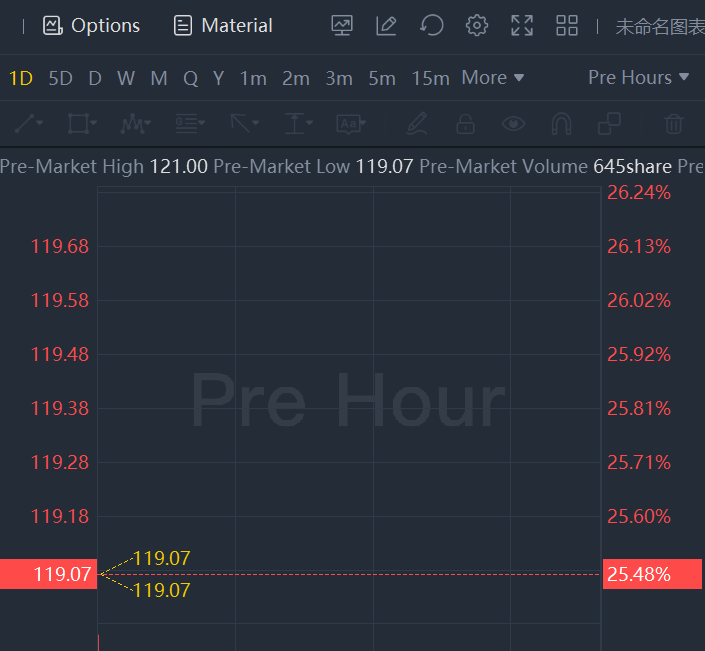This screenshot has height=651, width=705.
Task: Expand the More timeframes dropdown
Action: coord(493,78)
